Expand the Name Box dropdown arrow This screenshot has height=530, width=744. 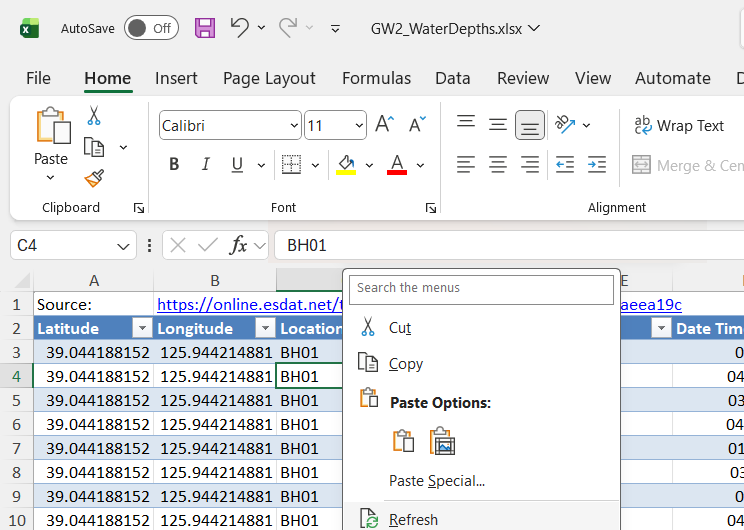[124, 245]
